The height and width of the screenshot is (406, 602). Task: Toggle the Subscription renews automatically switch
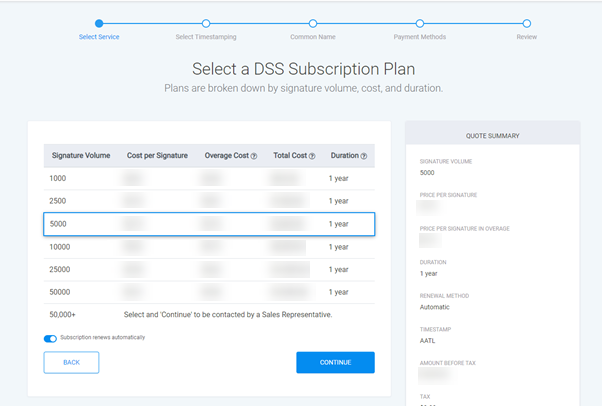[50, 338]
